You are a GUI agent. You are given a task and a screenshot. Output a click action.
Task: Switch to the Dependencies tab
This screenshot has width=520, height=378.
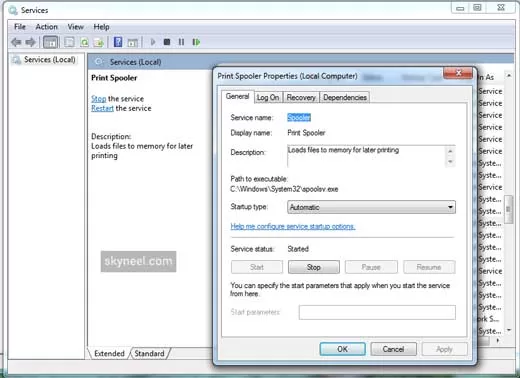point(345,97)
